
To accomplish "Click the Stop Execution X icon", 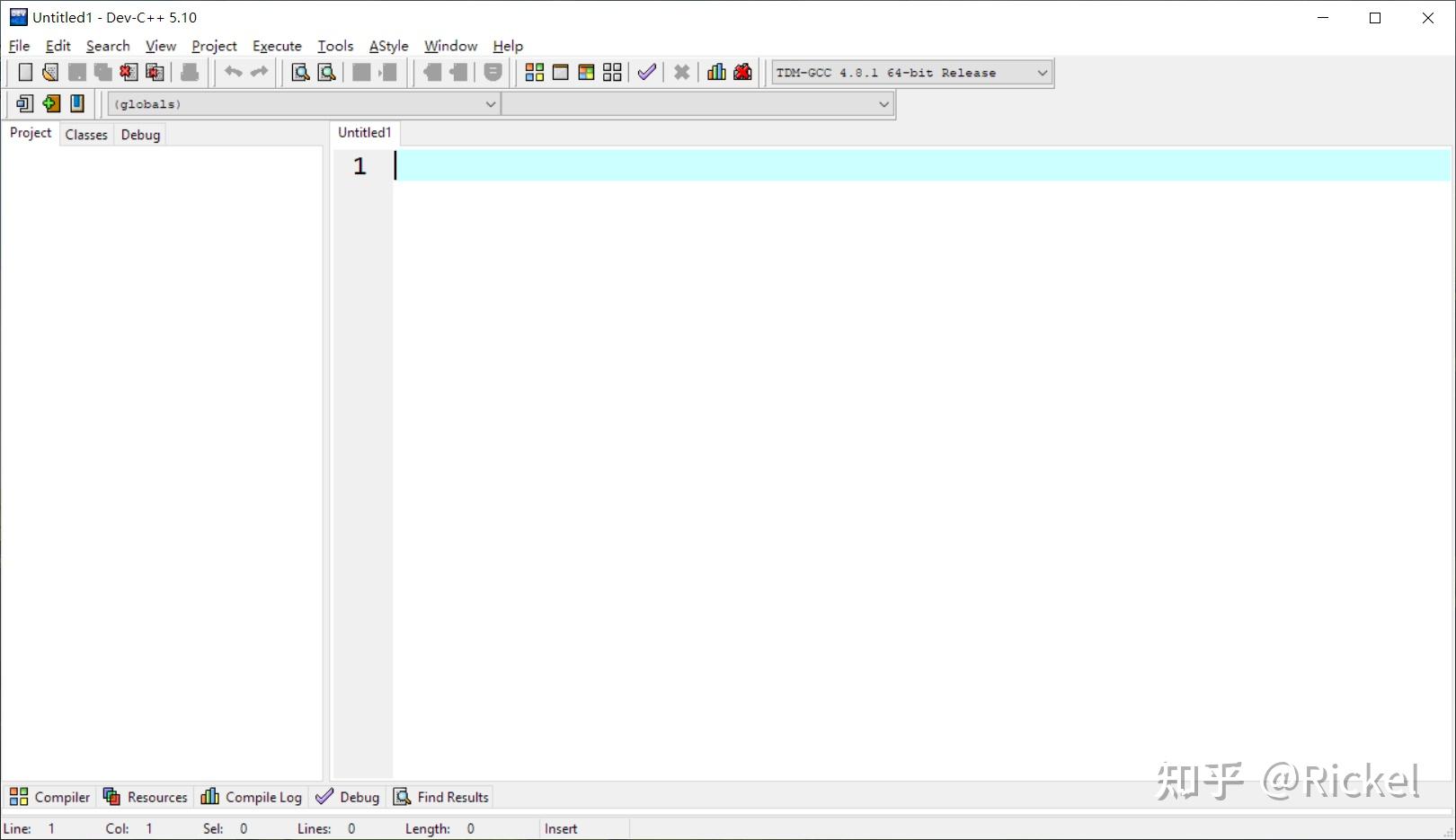I will (x=682, y=73).
